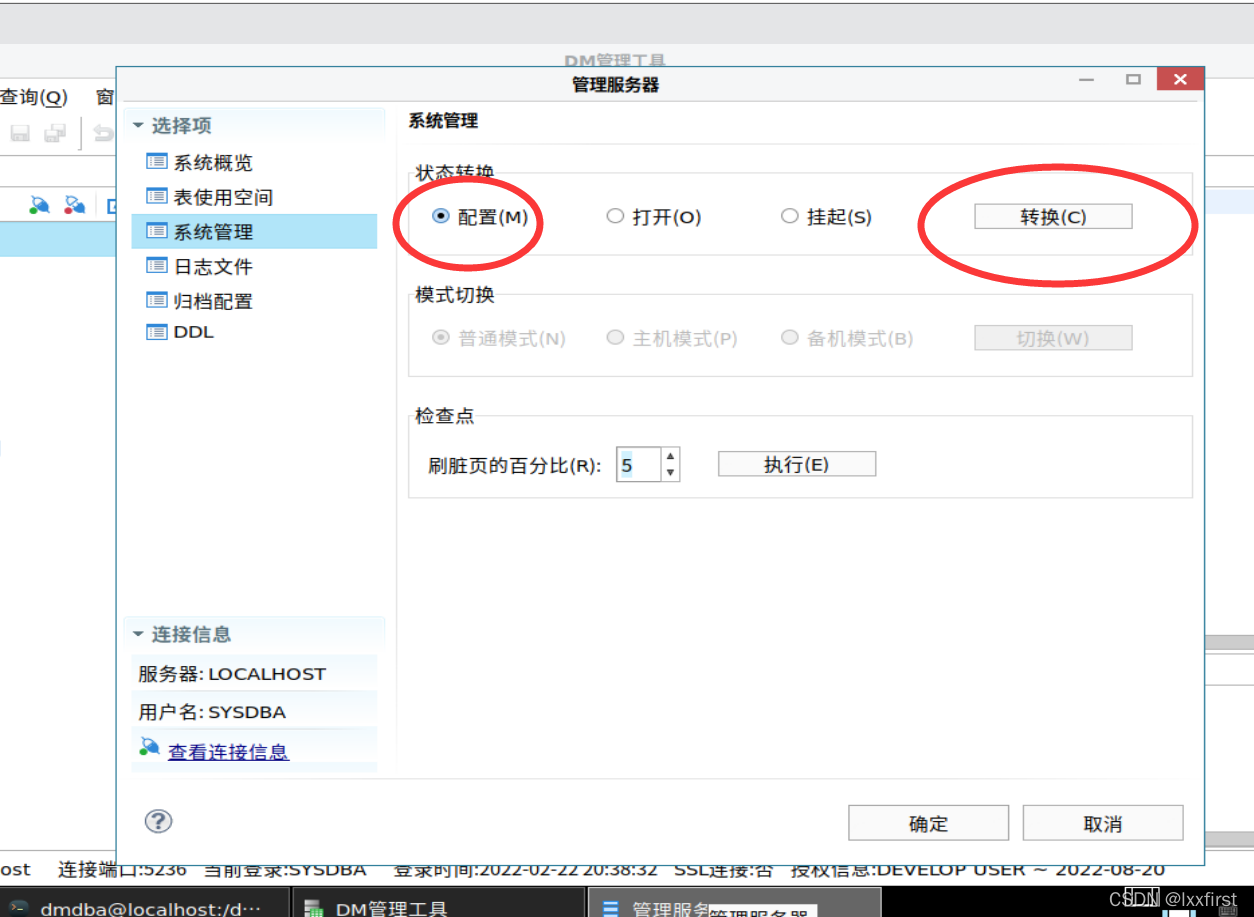The width and height of the screenshot is (1254, 917).
Task: Maximize the 管理服务器 dialog
Action: 1133,80
